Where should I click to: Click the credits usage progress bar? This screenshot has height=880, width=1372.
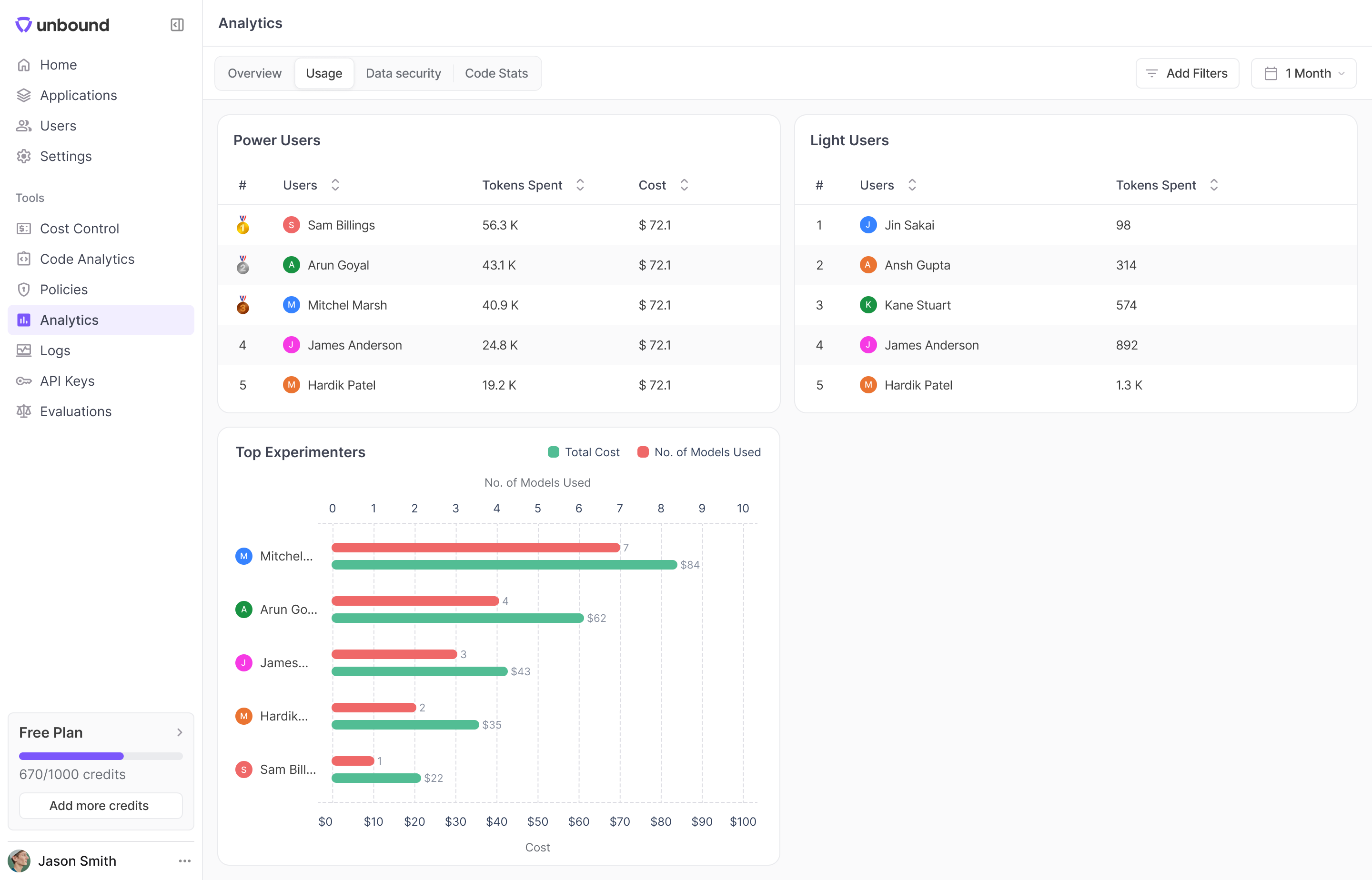point(101,756)
